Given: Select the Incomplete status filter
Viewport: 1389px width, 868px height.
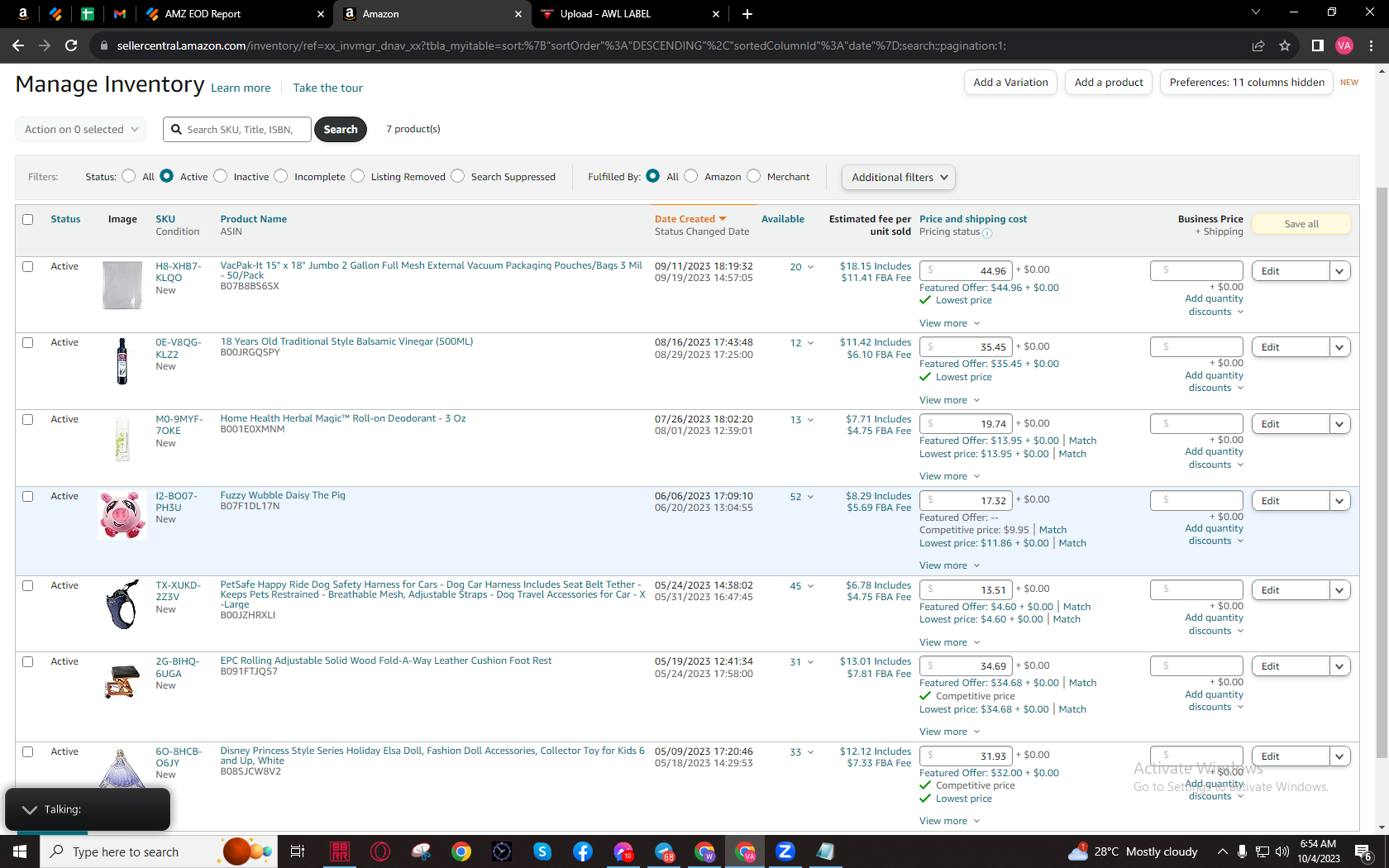Looking at the screenshot, I should coord(281,176).
